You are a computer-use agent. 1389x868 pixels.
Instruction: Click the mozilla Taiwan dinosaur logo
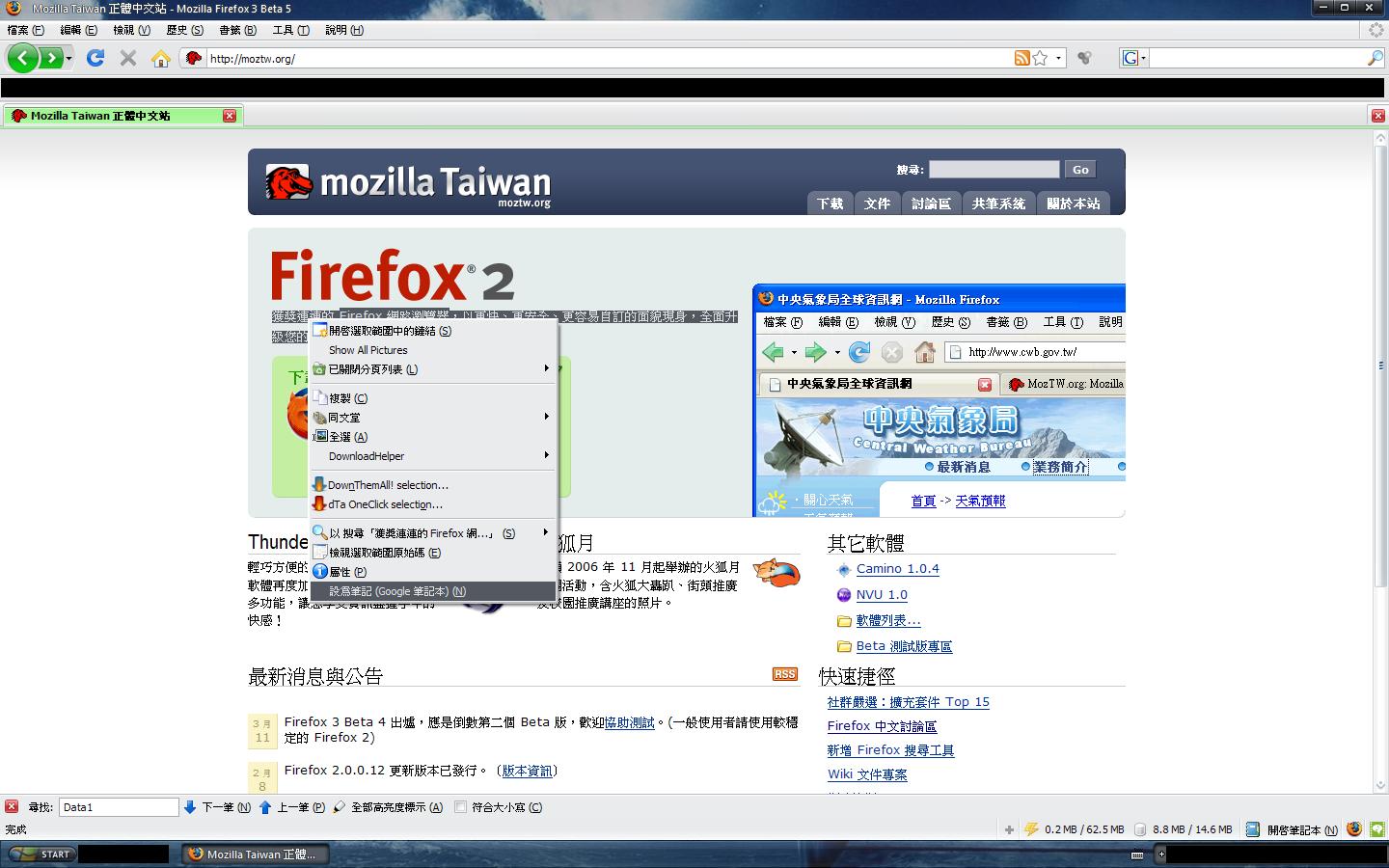[289, 182]
